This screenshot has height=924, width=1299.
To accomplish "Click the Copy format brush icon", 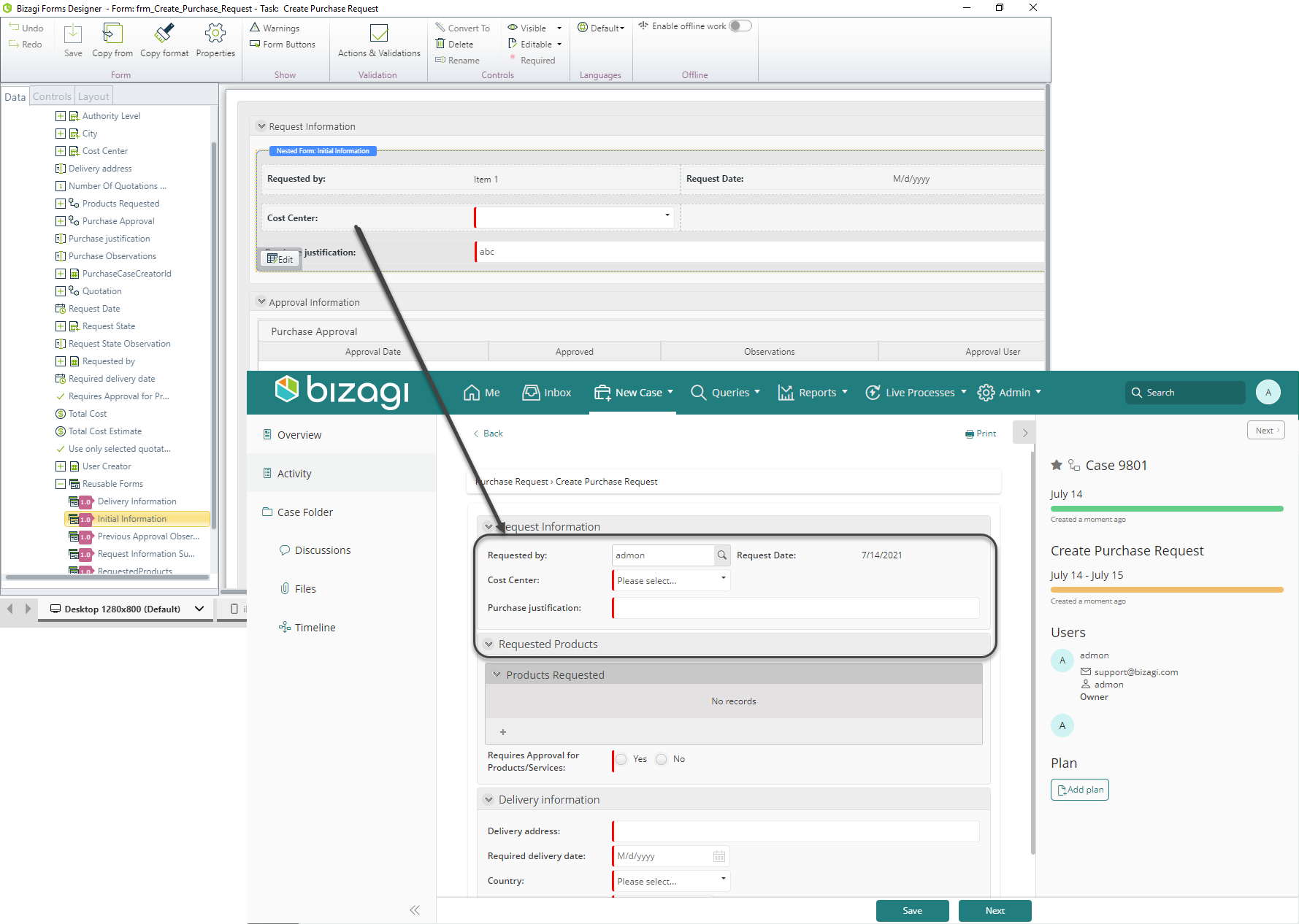I will [164, 34].
